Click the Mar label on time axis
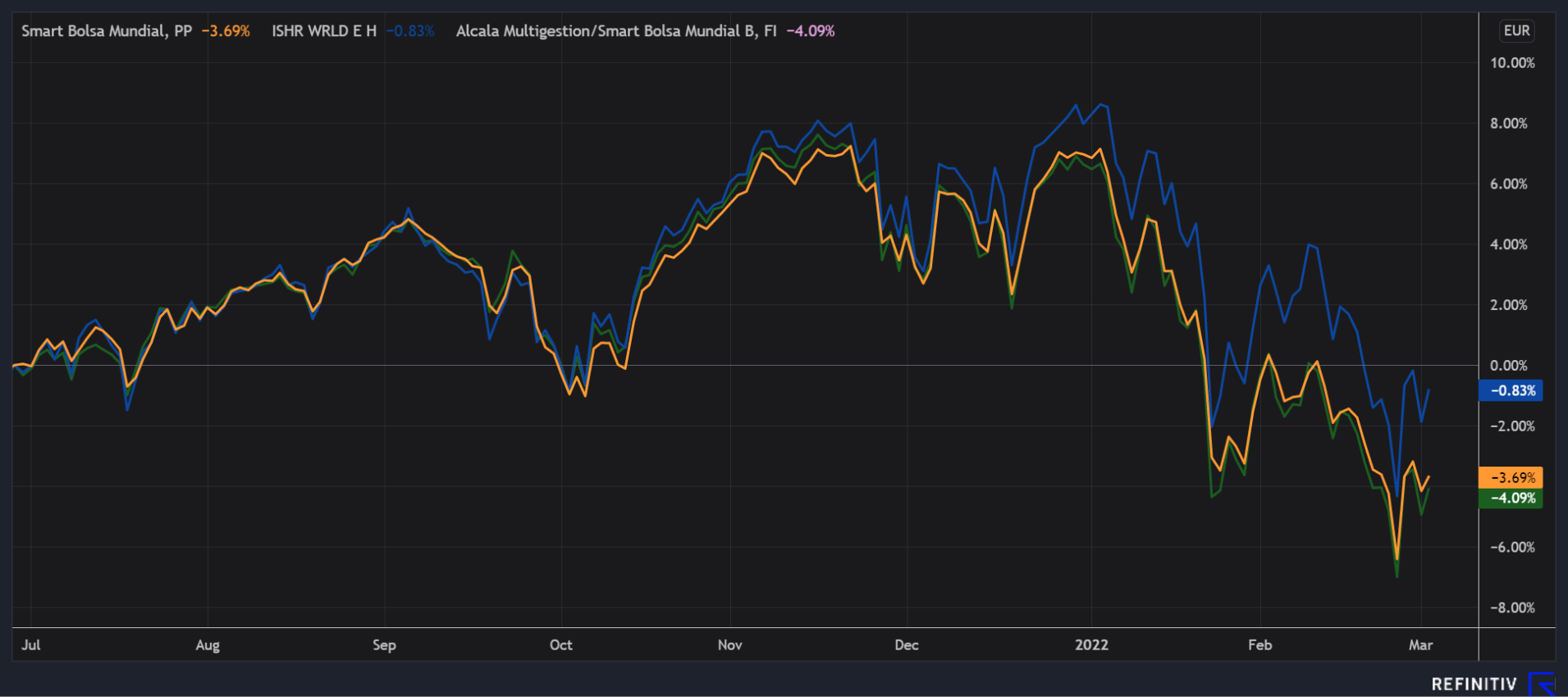This screenshot has height=697, width=1568. (1421, 645)
